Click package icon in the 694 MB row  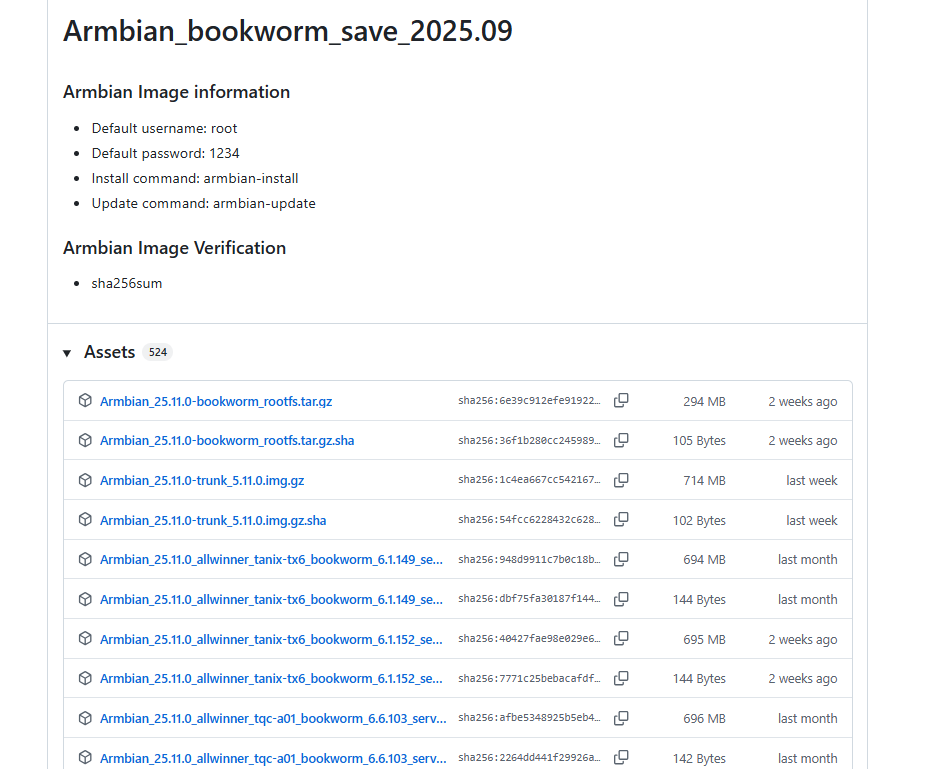pos(85,559)
